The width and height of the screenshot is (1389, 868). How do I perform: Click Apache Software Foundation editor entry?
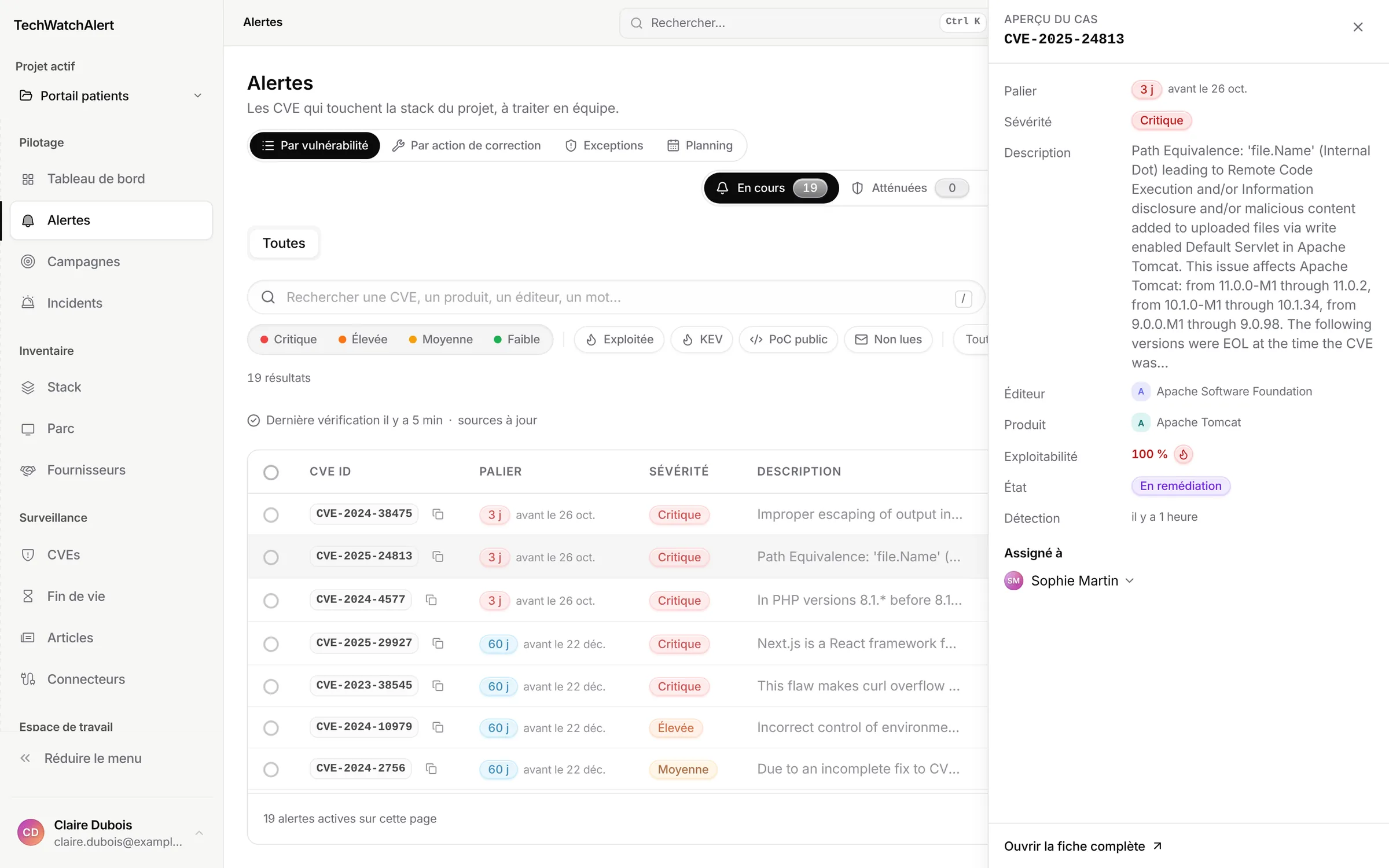tap(1222, 392)
